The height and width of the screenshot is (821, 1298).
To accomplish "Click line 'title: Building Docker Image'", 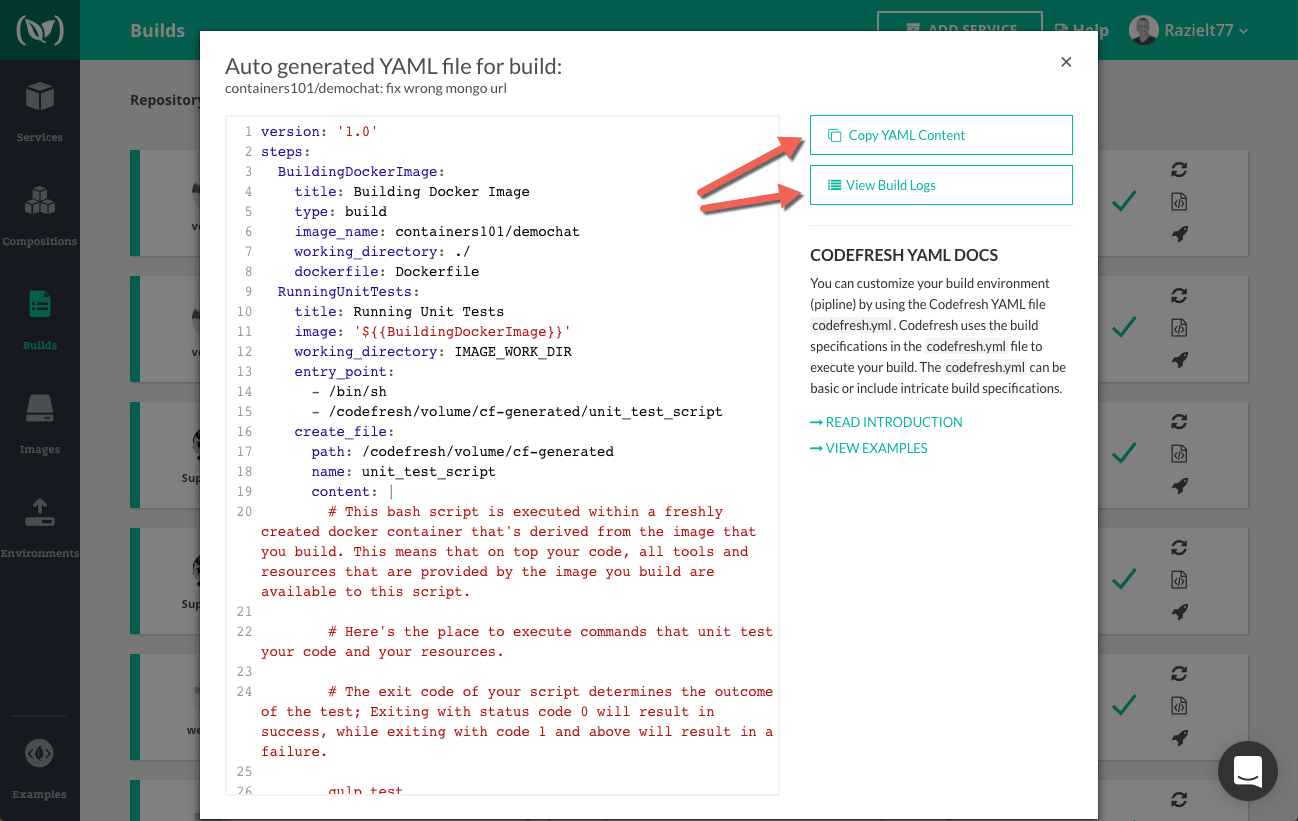I will 412,191.
